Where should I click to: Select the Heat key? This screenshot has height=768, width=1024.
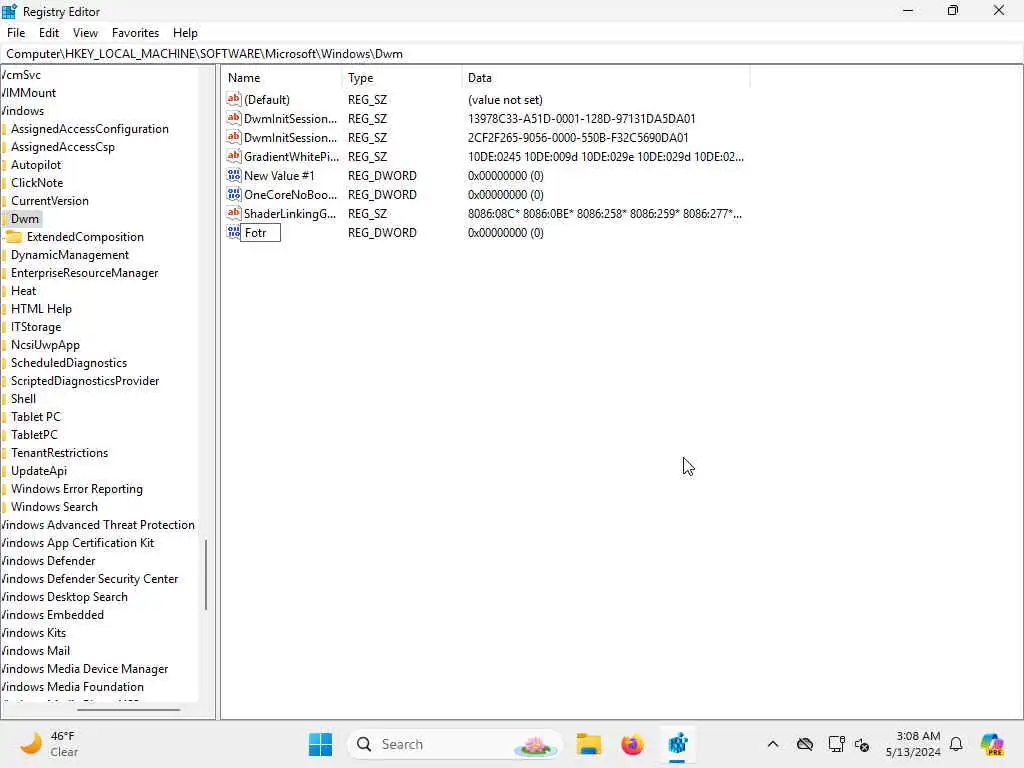pos(24,291)
